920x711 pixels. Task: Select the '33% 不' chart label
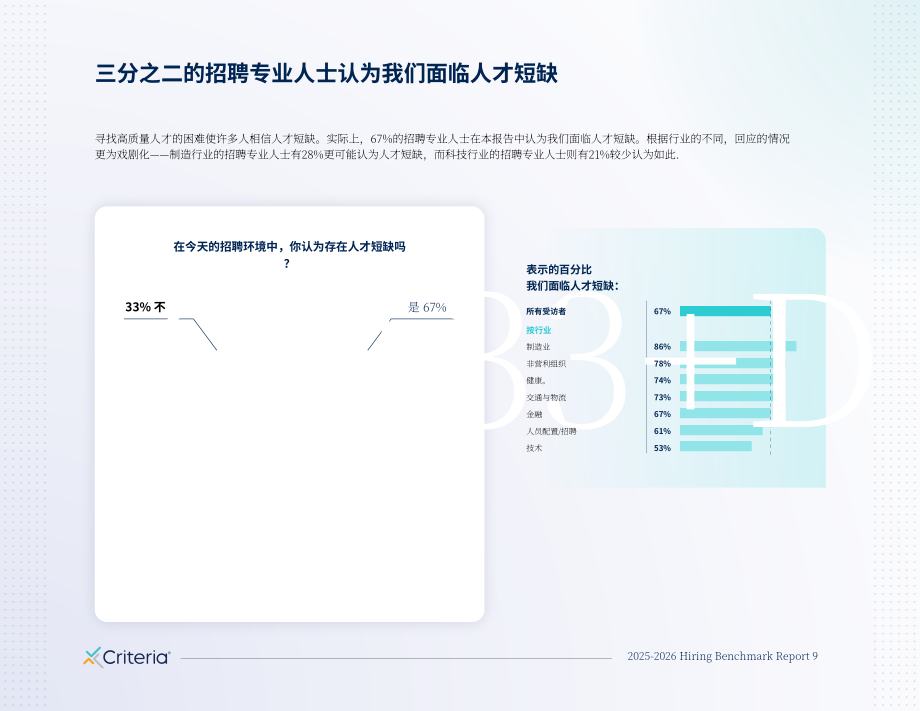(x=145, y=307)
